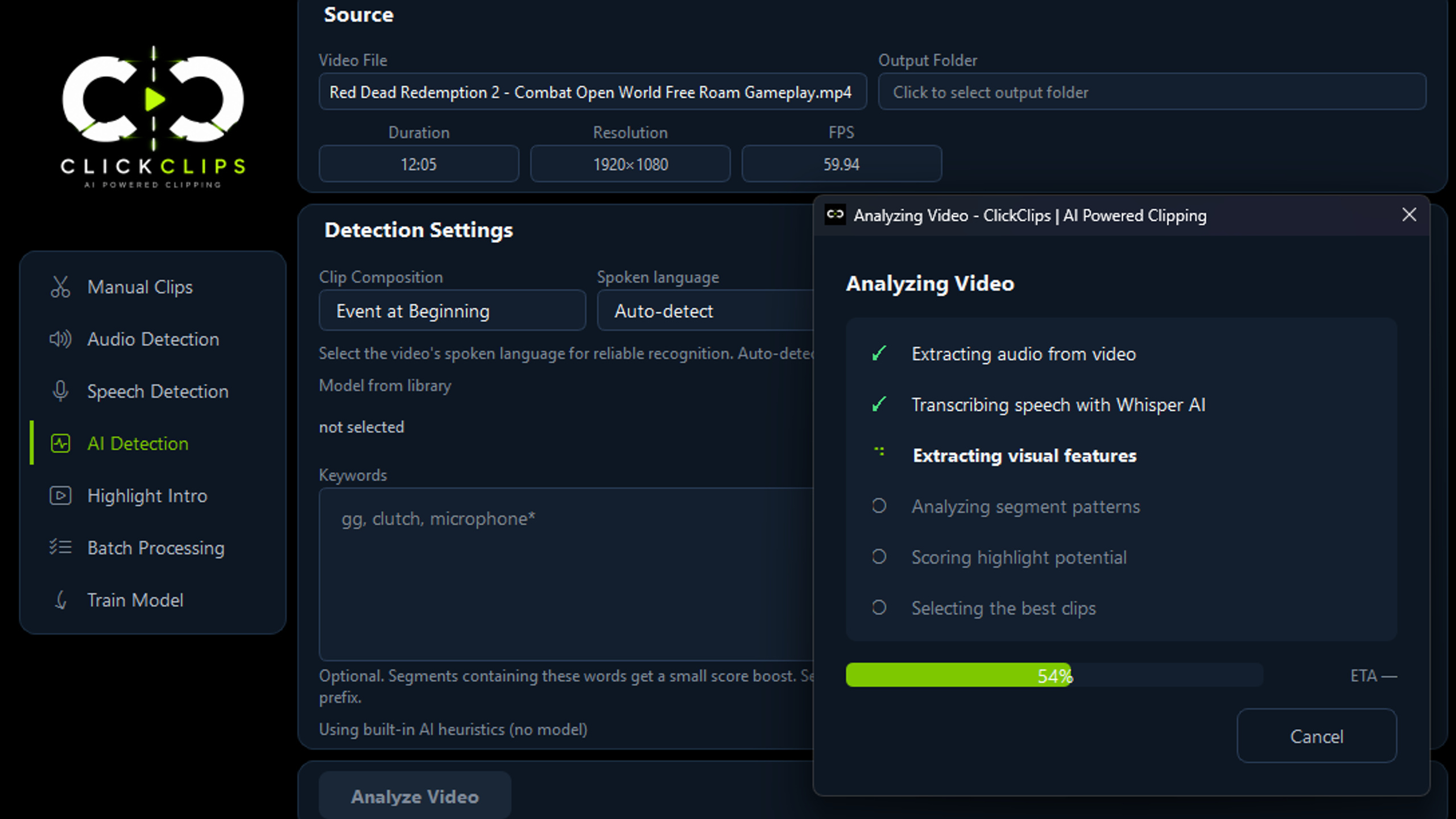This screenshot has width=1456, height=819.
Task: Close the Analyzing Video dialog
Action: coord(1409,215)
